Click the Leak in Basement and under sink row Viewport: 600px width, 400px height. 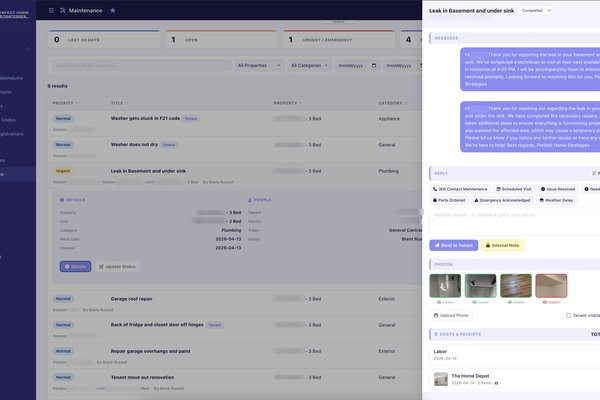coord(235,175)
